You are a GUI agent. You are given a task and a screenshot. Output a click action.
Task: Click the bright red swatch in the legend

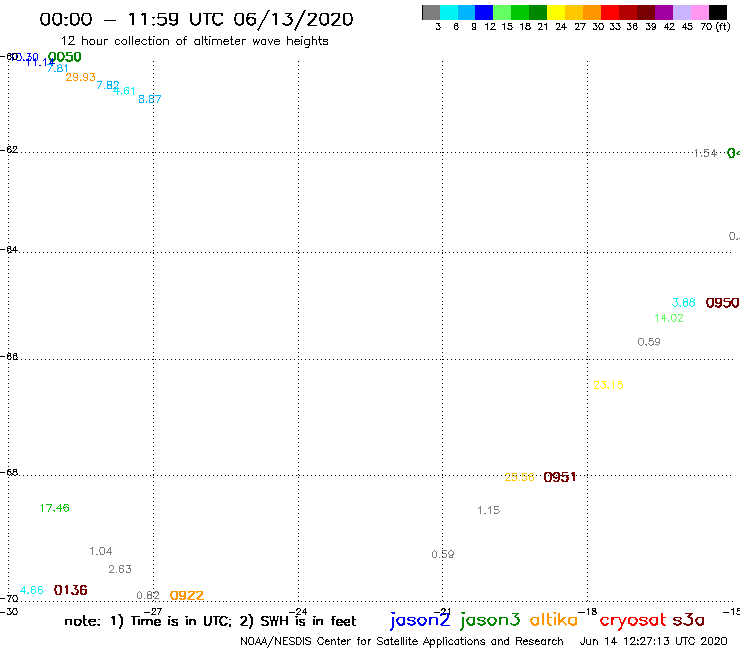610,13
